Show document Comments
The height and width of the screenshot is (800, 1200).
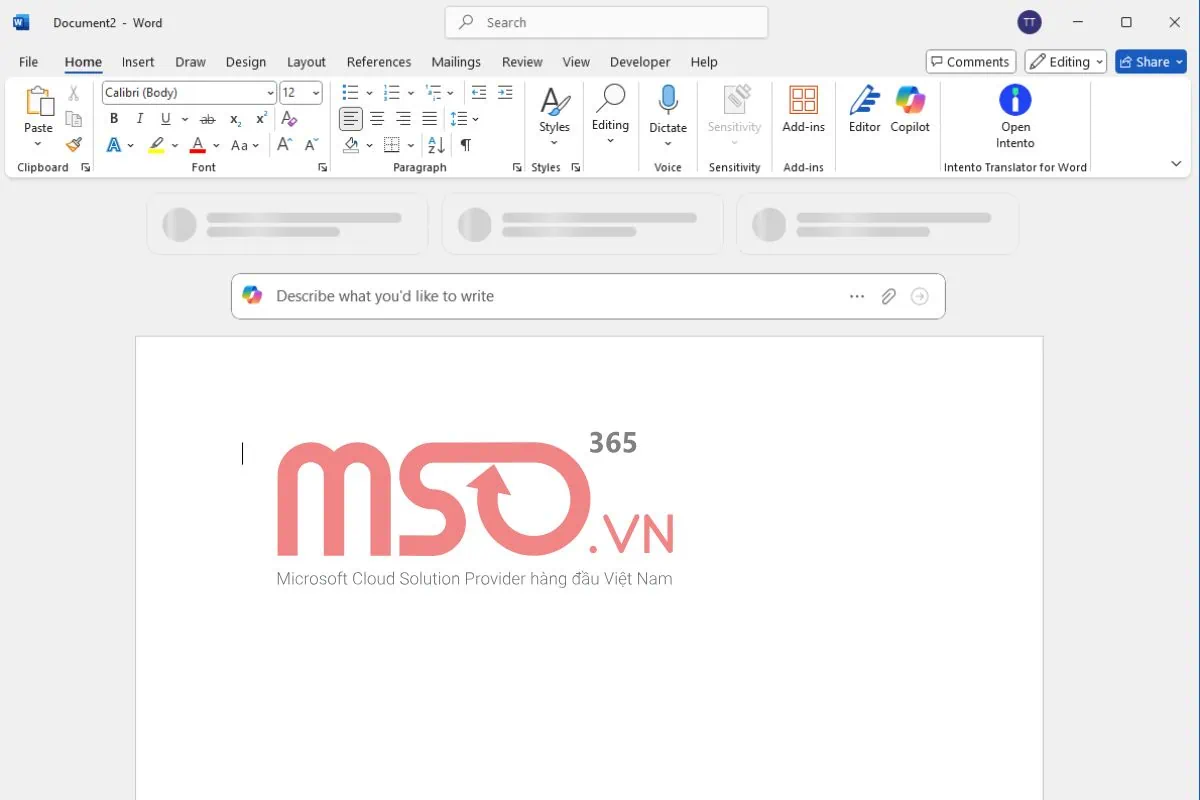click(969, 61)
